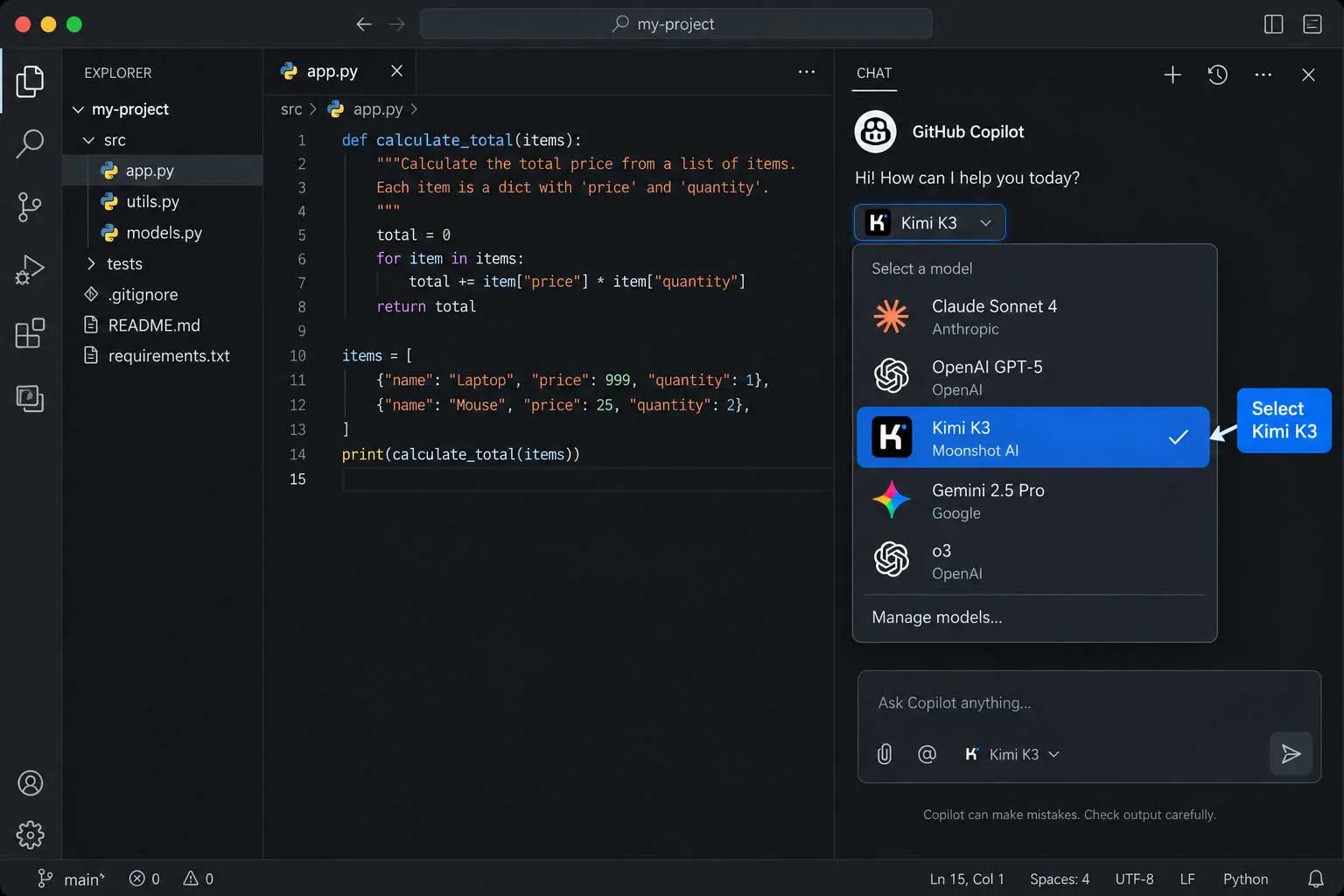This screenshot has width=1344, height=896.
Task: Select OpenAI GPT-5 from the model list
Action: click(1032, 377)
